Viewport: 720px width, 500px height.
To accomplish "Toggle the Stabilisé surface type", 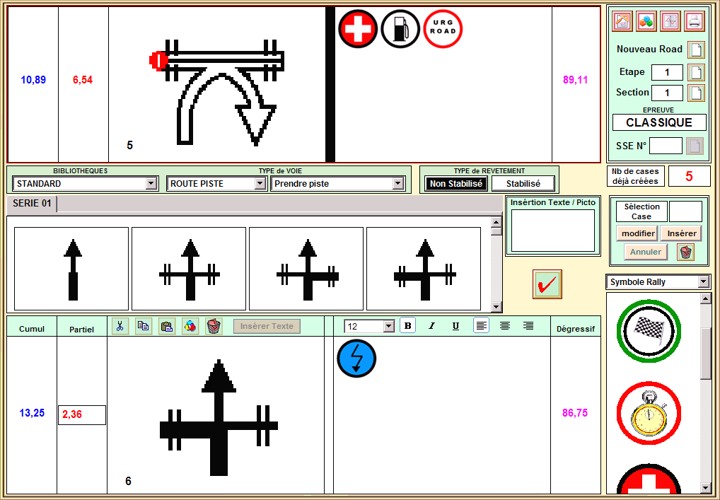I will click(x=523, y=183).
